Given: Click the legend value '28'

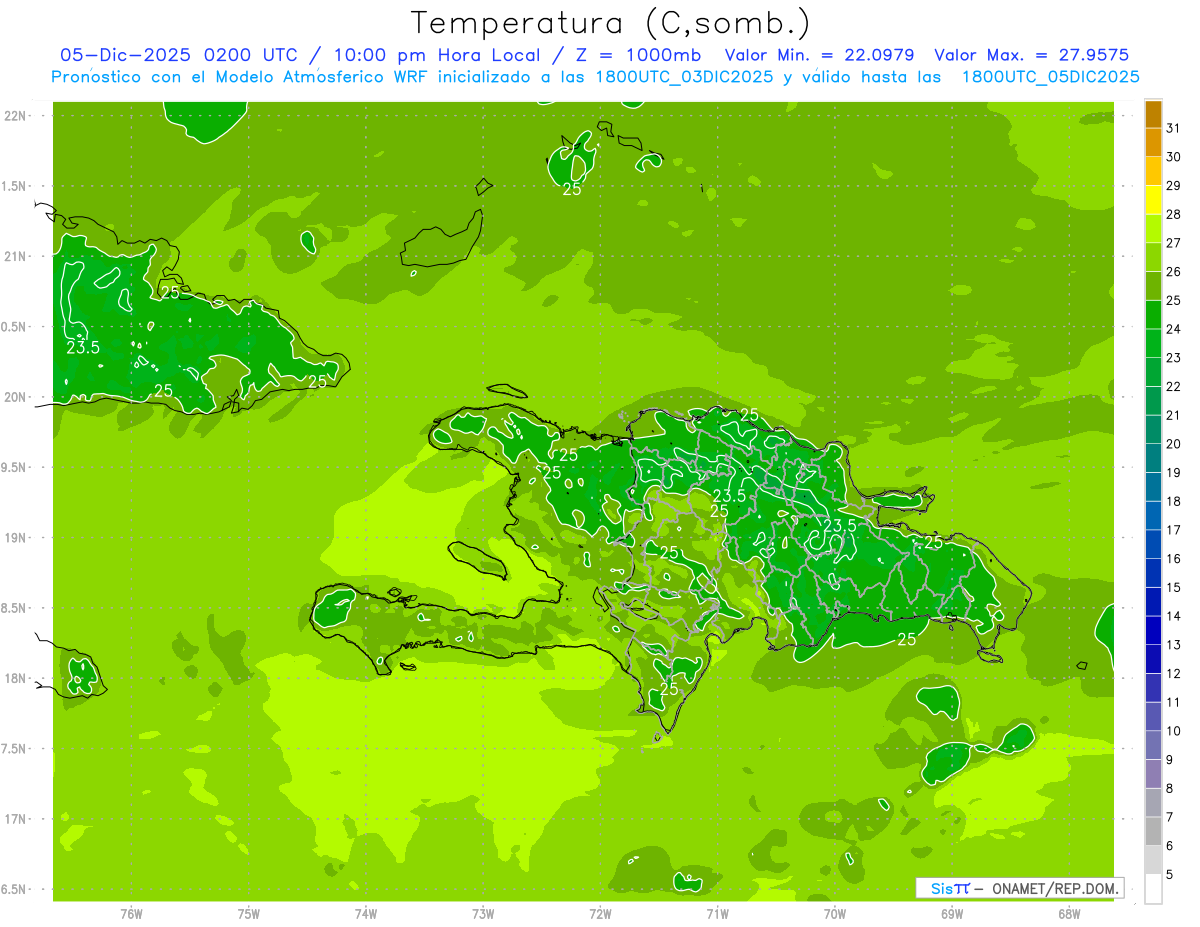Looking at the screenshot, I should [1174, 214].
